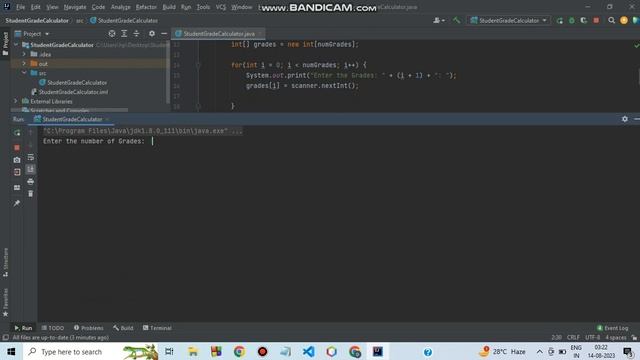The width and height of the screenshot is (640, 360).
Task: Open the Build menu
Action: pyautogui.click(x=169, y=7)
